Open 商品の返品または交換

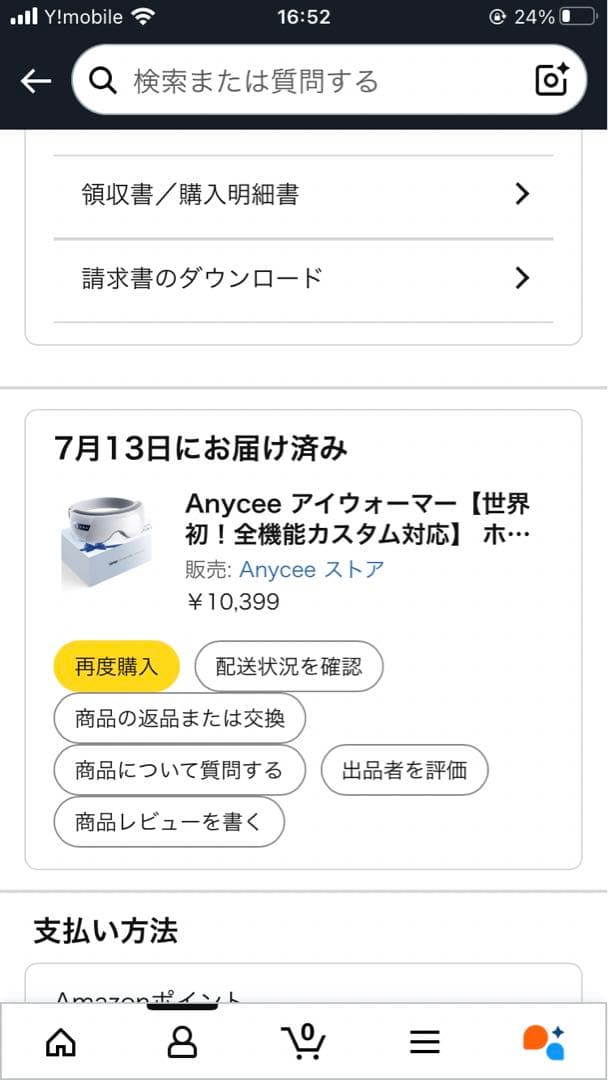[180, 718]
